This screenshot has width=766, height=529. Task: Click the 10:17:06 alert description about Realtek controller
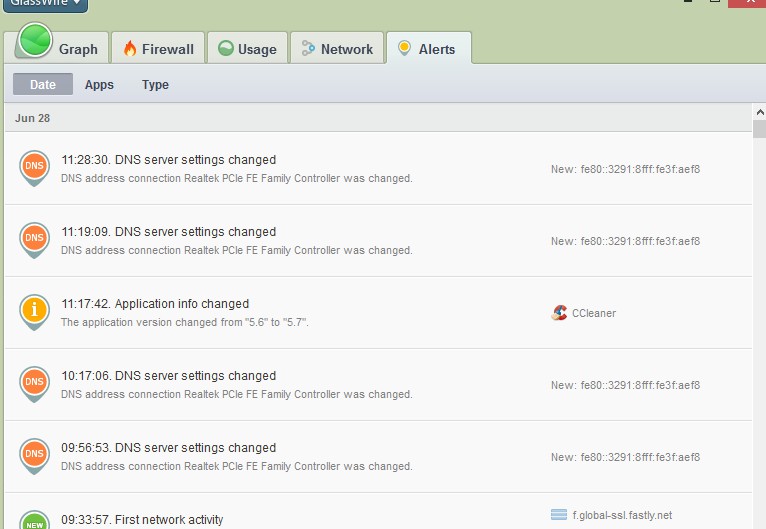pyautogui.click(x=236, y=394)
